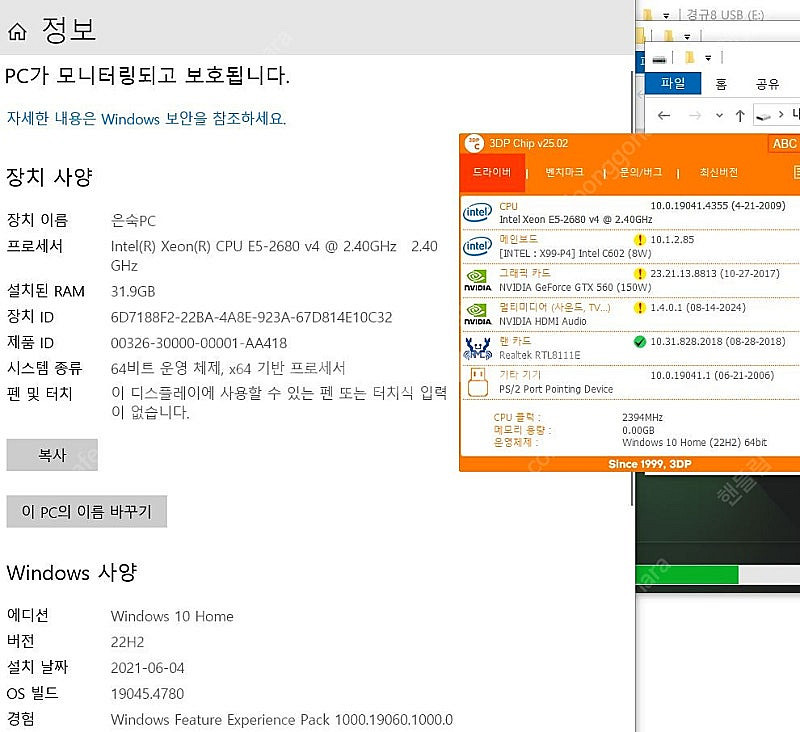800x732 pixels.
Task: Click 이 PC의 이름 바꾸기 button
Action: [x=87, y=511]
